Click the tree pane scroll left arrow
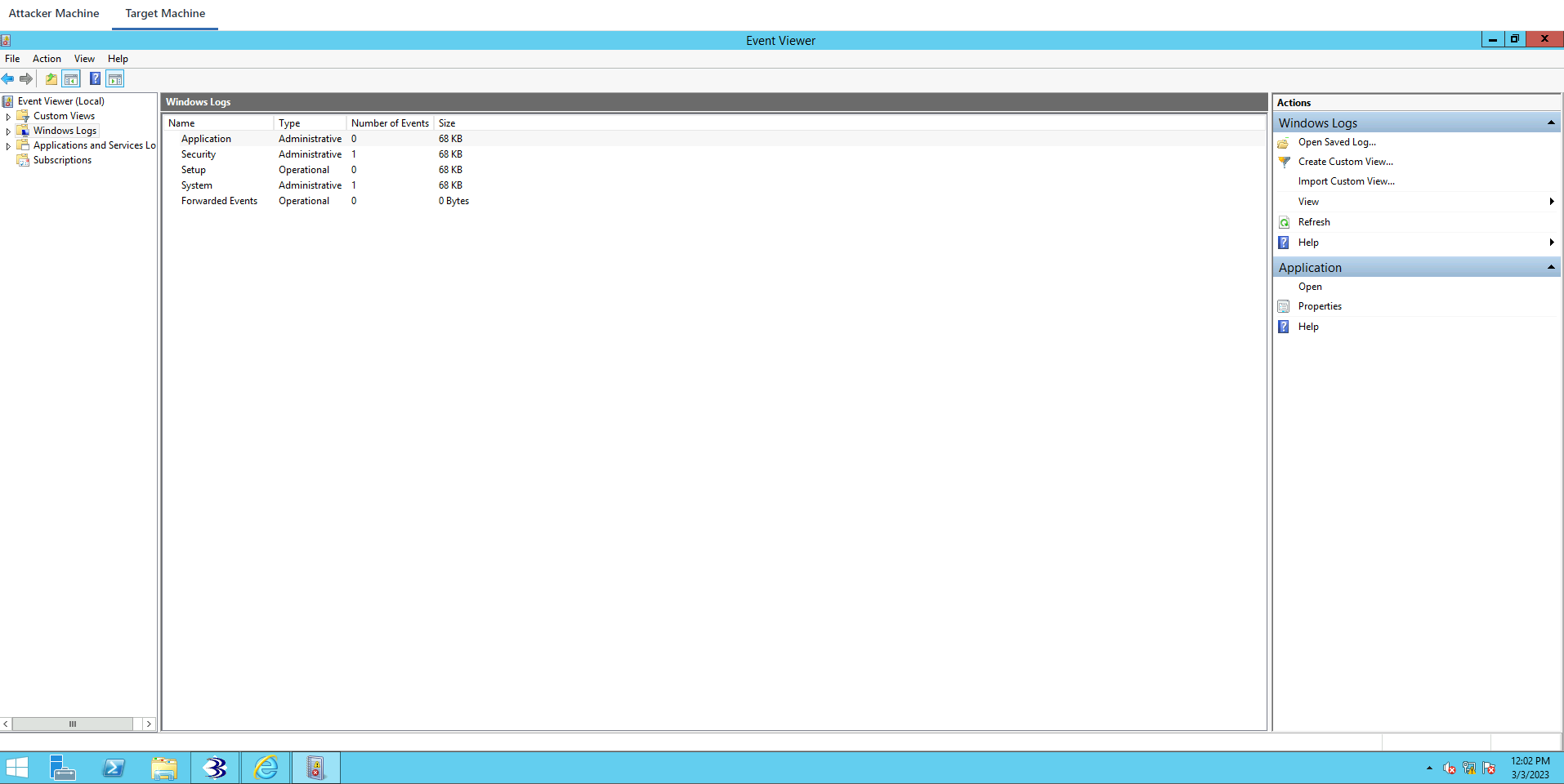 (x=6, y=724)
